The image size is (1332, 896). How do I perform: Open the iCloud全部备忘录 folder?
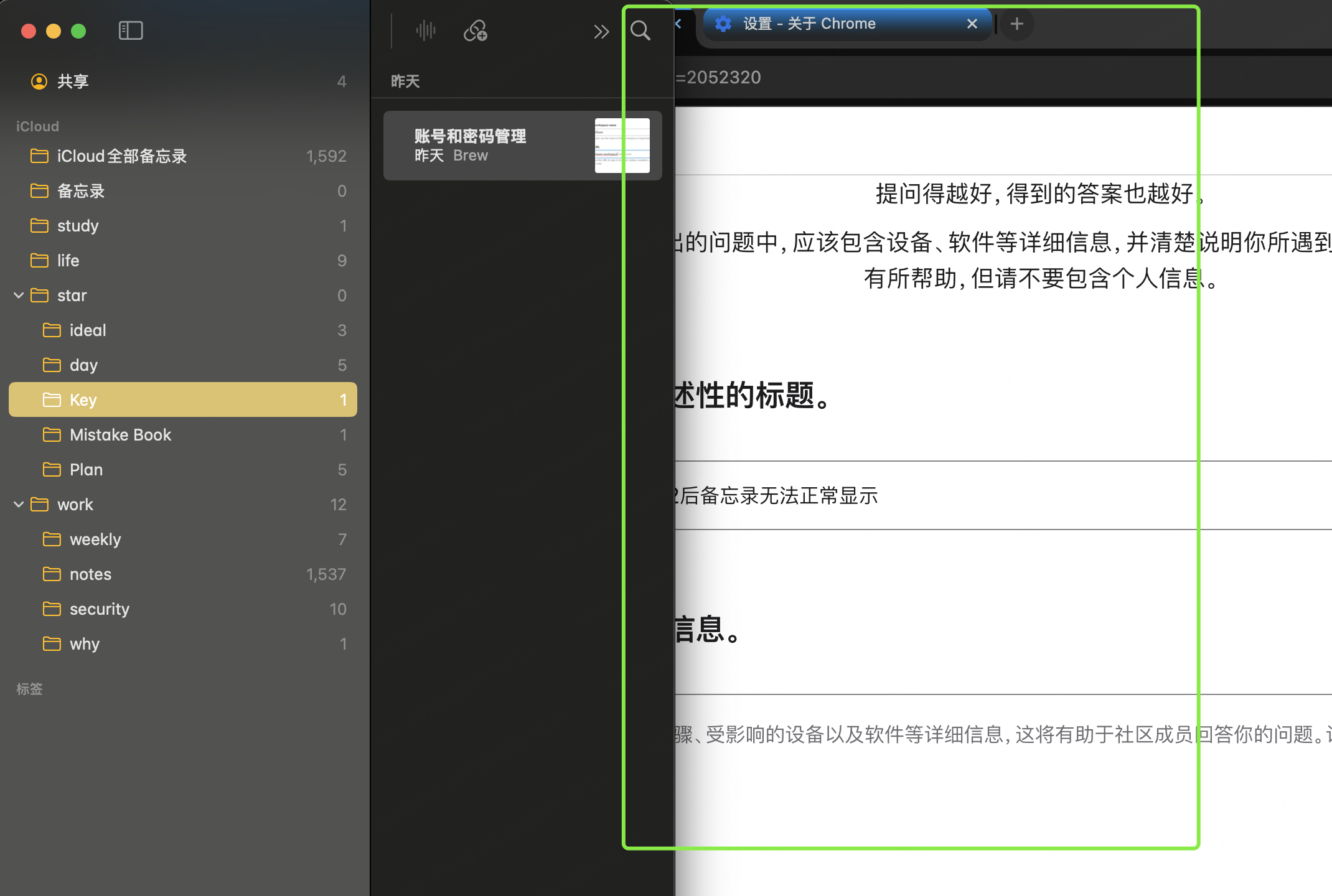[x=121, y=156]
